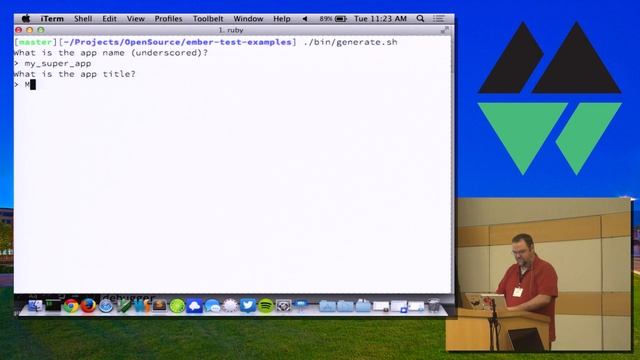This screenshot has height=360, width=640.
Task: Click the clock showing Tue 11:23 AM
Action: [x=380, y=19]
